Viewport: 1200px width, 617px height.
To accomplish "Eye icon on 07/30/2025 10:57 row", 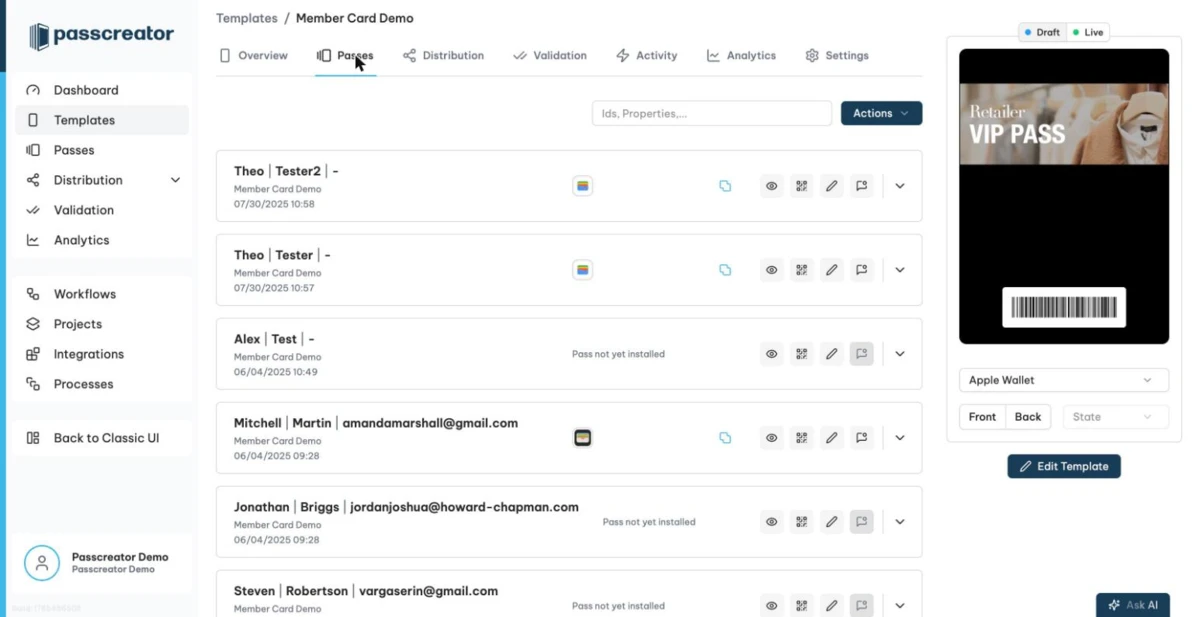I will pyautogui.click(x=771, y=270).
